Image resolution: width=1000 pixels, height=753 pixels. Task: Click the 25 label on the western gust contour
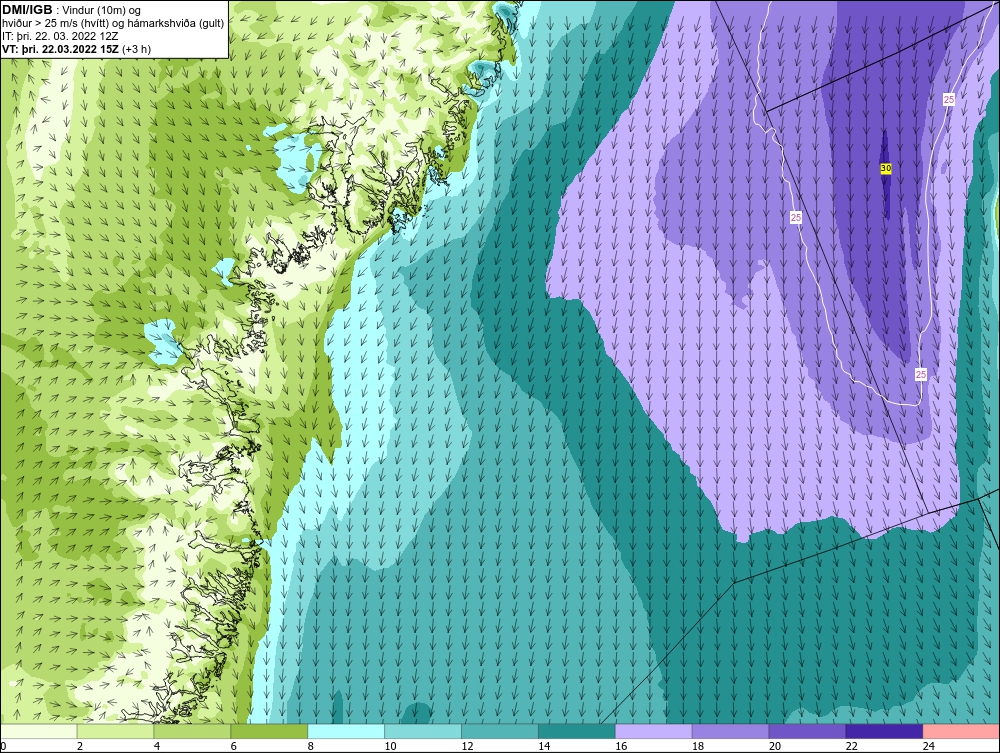pyautogui.click(x=795, y=217)
